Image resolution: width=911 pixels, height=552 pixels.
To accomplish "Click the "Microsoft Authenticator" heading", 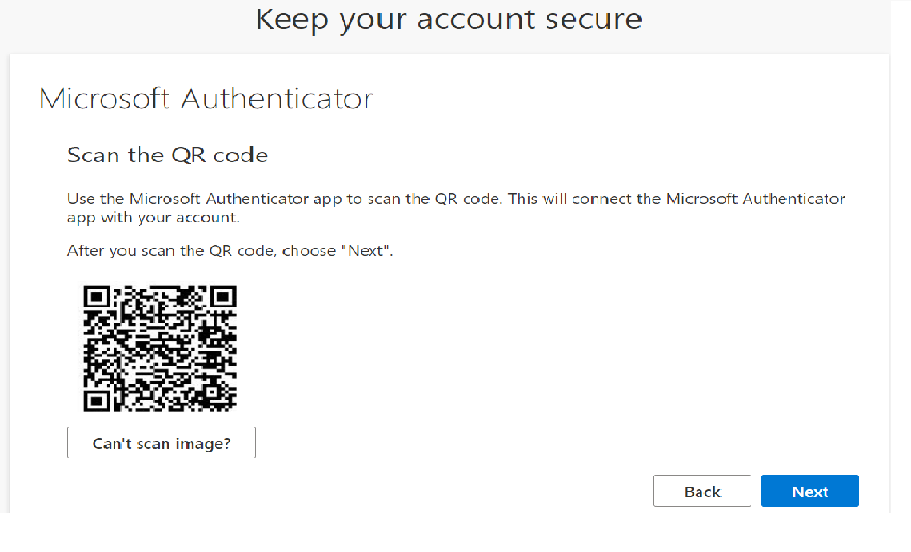I will (x=206, y=99).
